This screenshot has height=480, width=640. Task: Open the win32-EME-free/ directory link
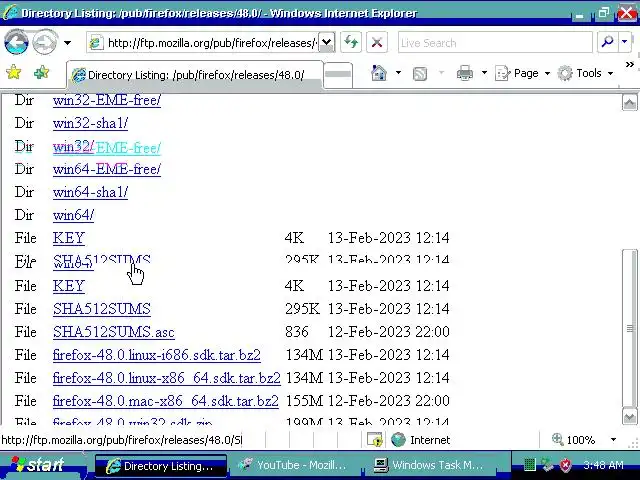tap(107, 100)
